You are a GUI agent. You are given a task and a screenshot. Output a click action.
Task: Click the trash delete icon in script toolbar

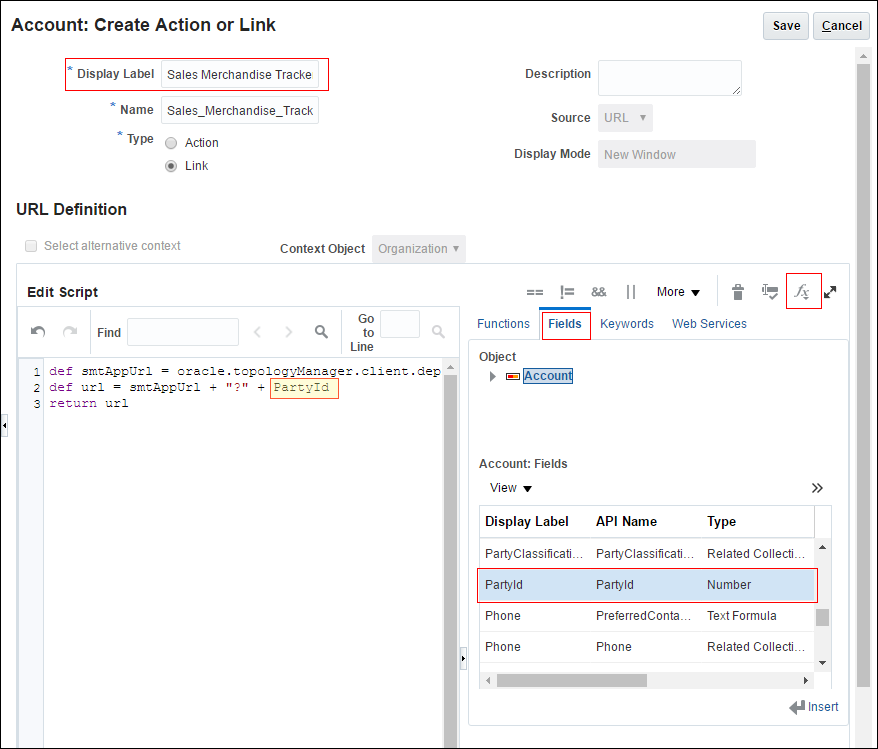point(738,292)
